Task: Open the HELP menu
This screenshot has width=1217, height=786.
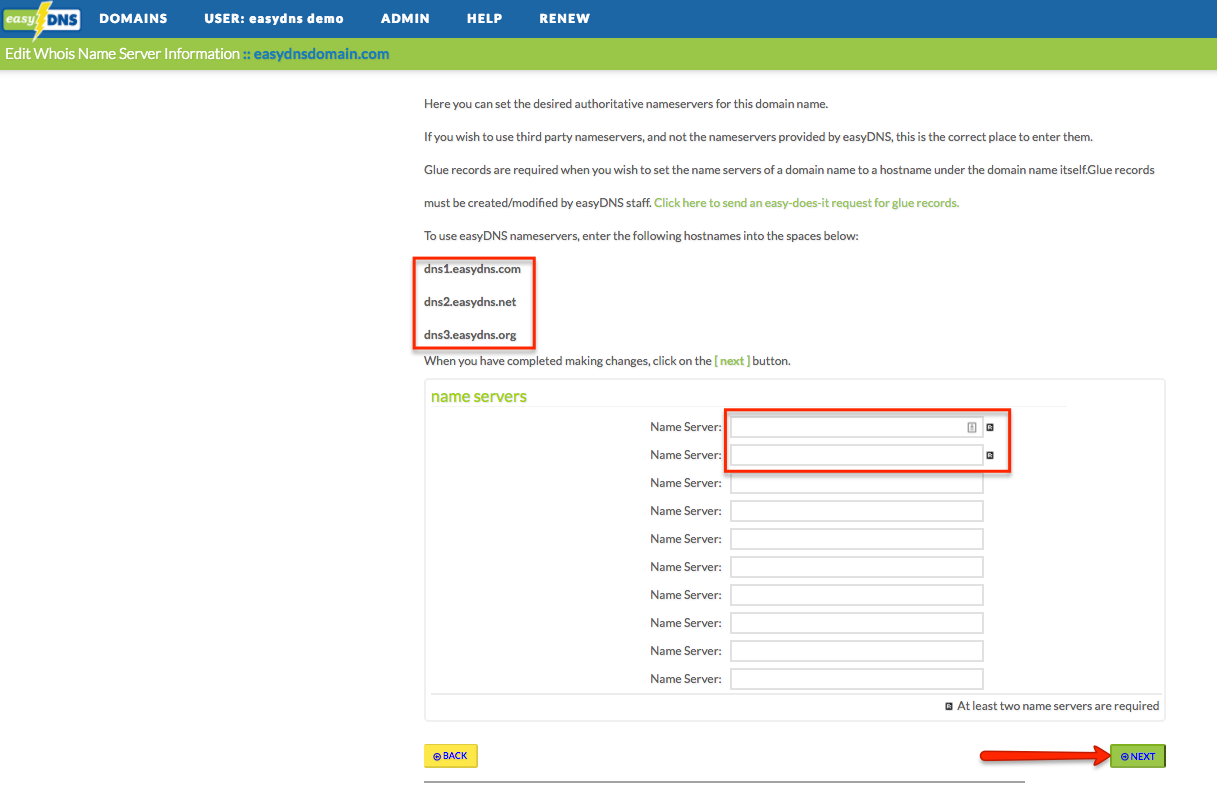Action: 484,19
